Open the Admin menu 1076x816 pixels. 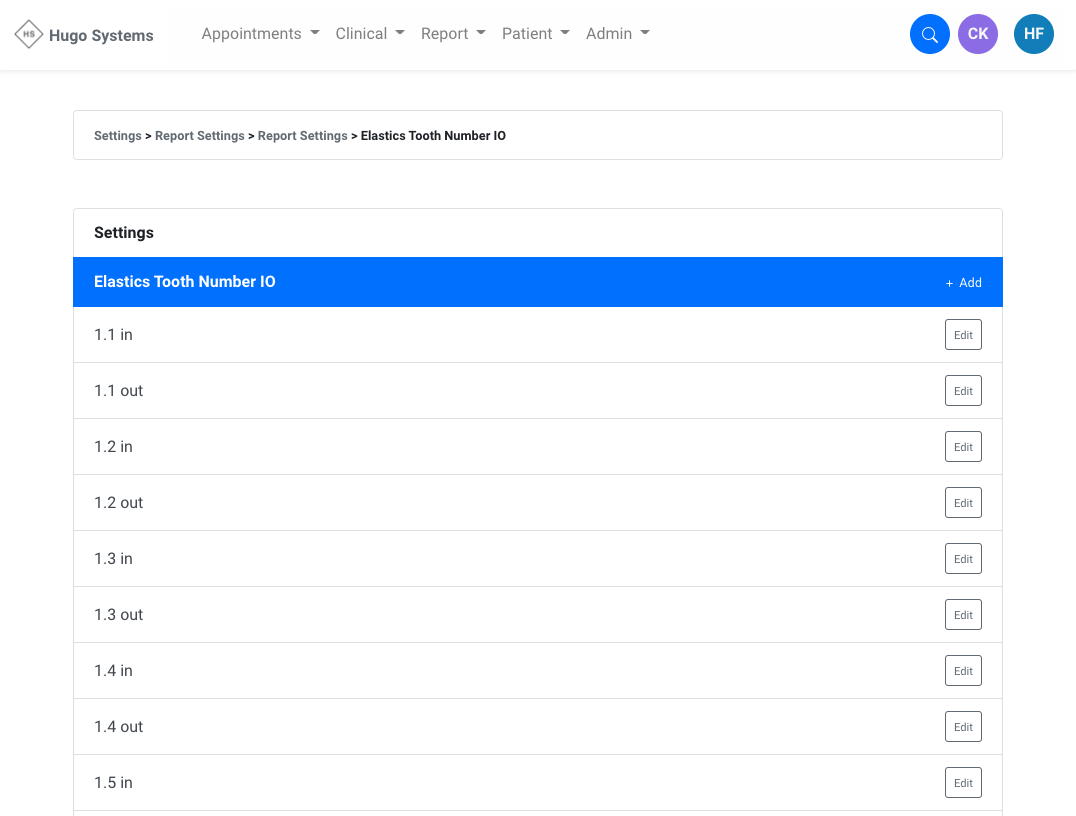coord(617,34)
